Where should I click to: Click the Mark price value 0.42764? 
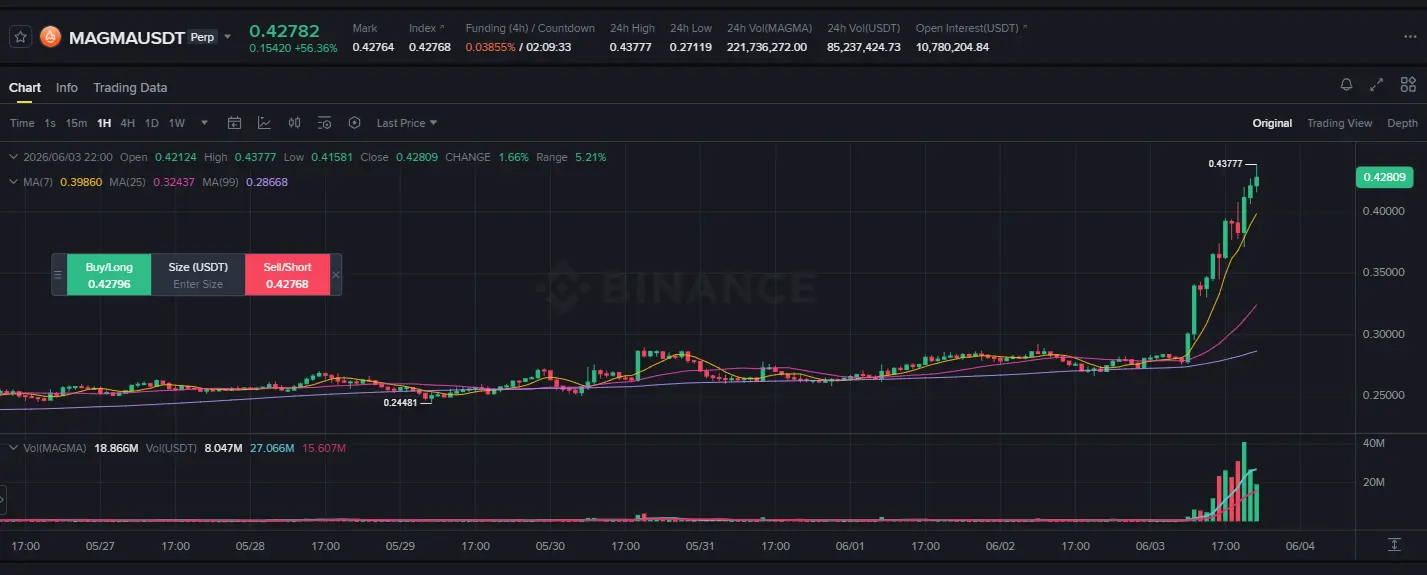(373, 47)
